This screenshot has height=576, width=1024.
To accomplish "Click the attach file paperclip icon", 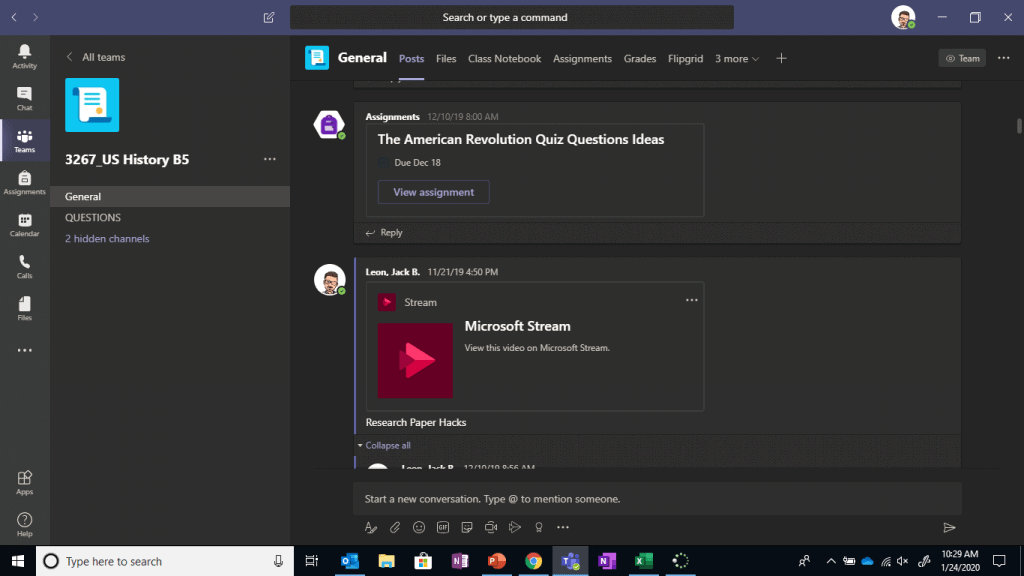I will (395, 527).
